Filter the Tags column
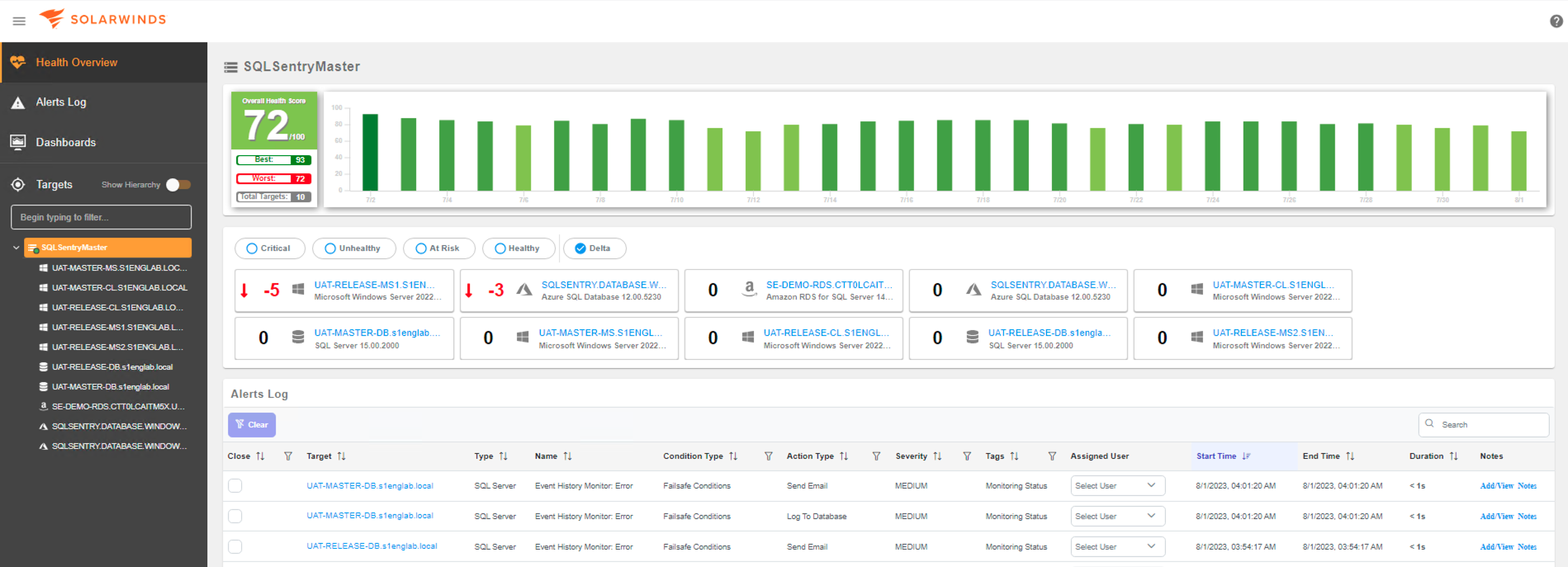 [1052, 456]
